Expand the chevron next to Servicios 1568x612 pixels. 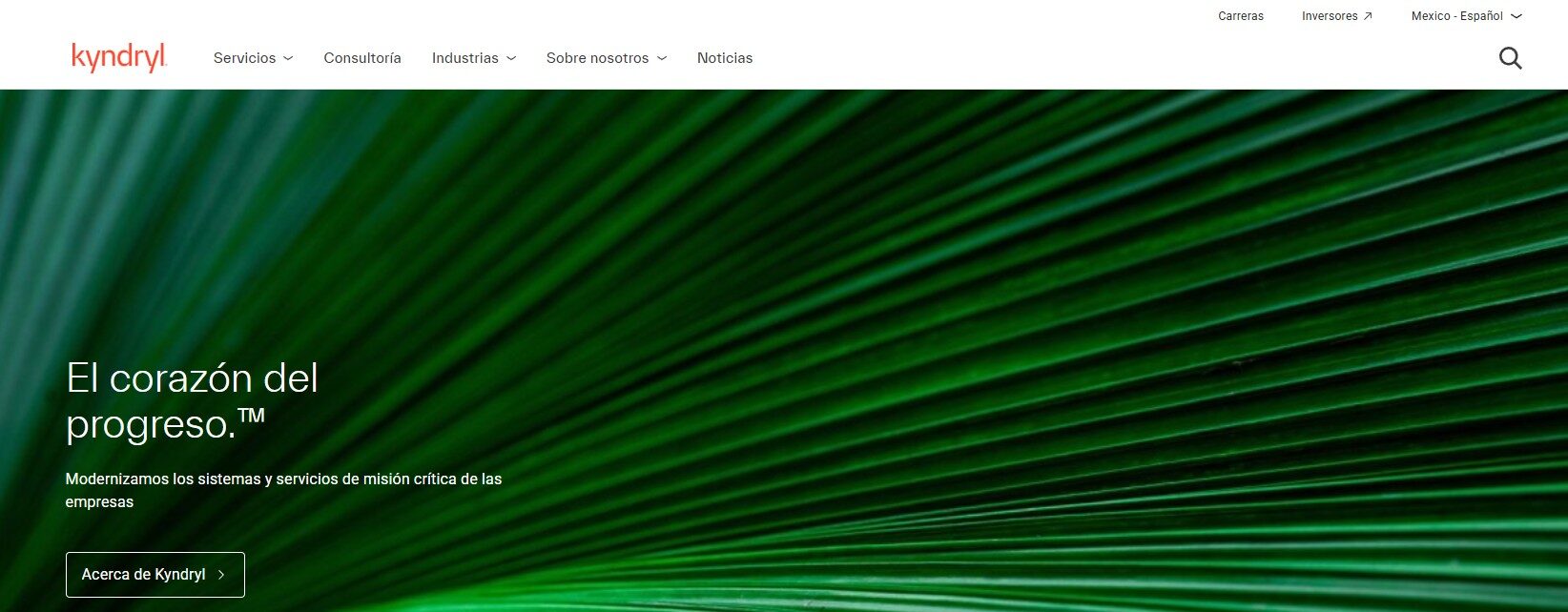[x=288, y=58]
